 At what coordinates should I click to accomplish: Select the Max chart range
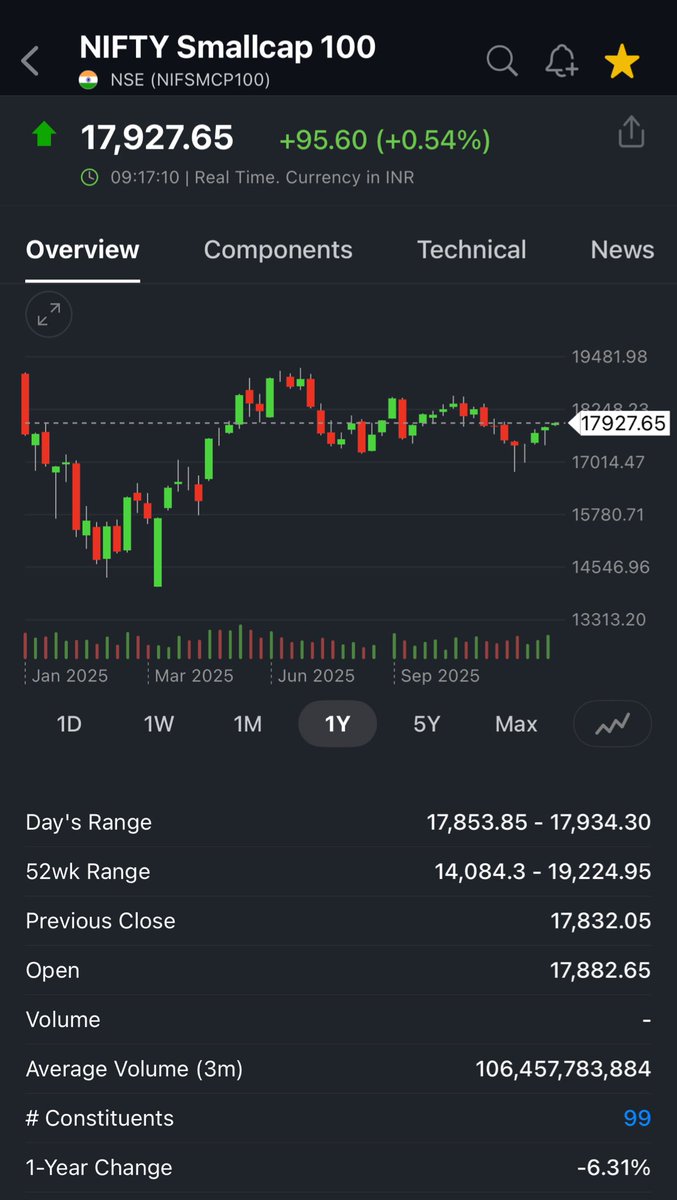click(x=516, y=724)
